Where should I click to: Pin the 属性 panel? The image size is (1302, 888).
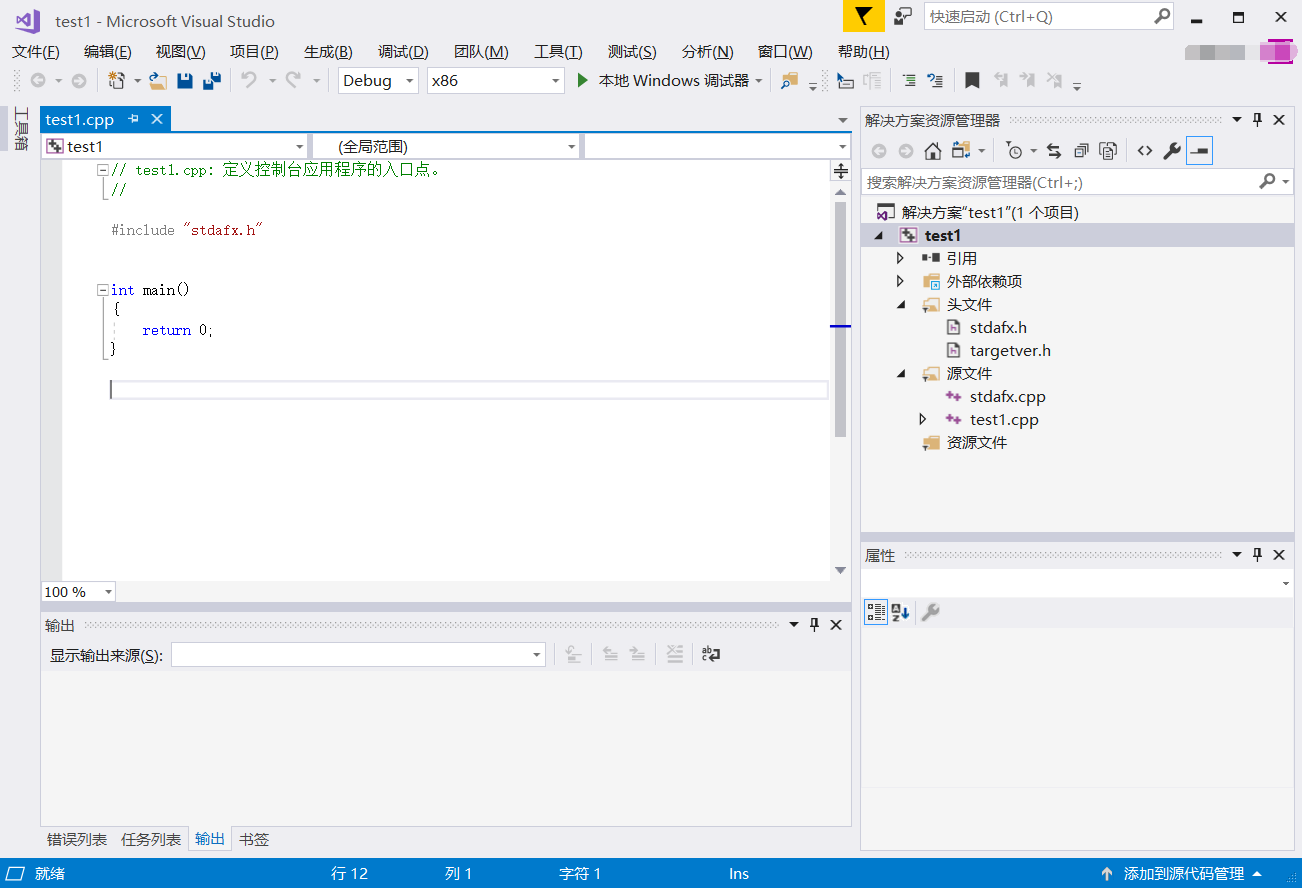click(x=1258, y=555)
